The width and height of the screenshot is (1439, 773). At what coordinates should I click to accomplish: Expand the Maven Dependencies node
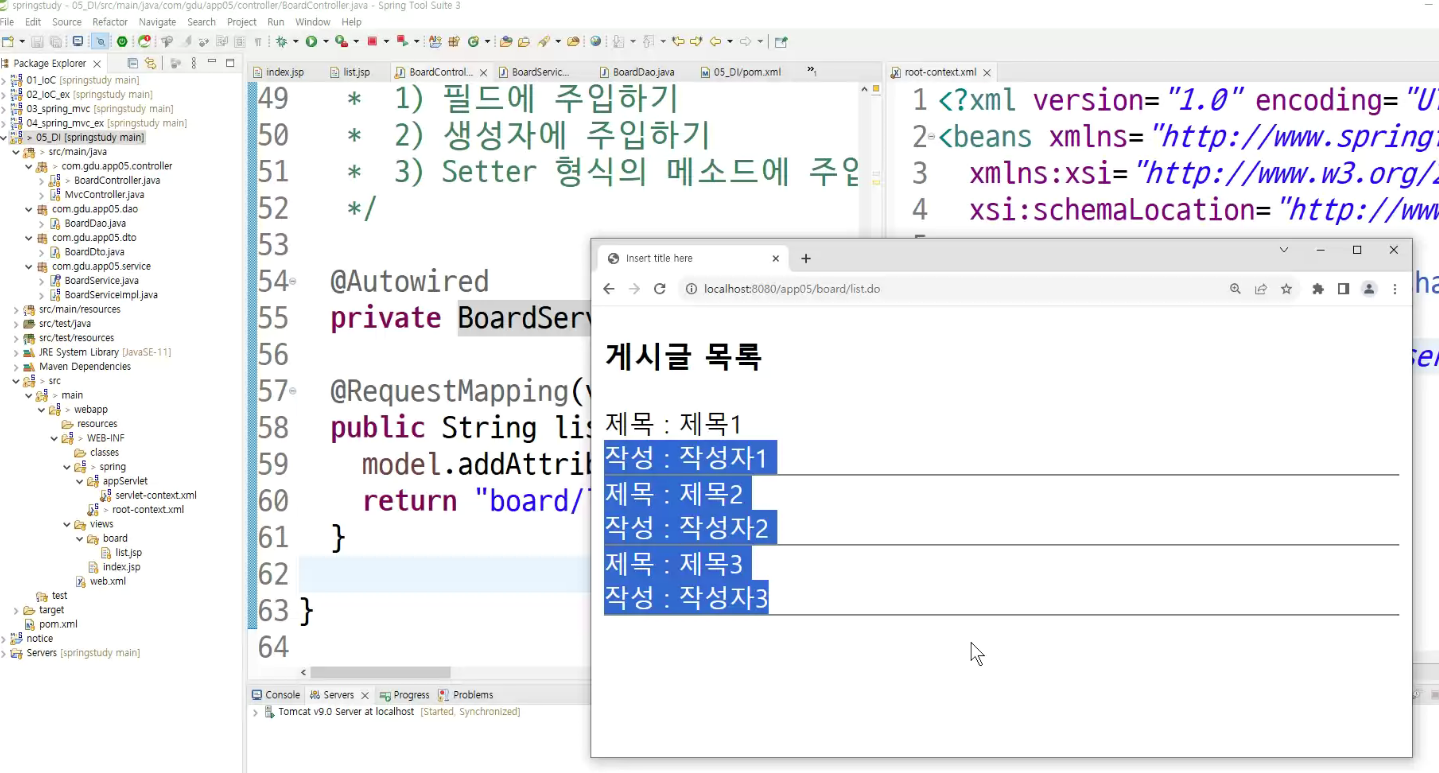(x=16, y=367)
